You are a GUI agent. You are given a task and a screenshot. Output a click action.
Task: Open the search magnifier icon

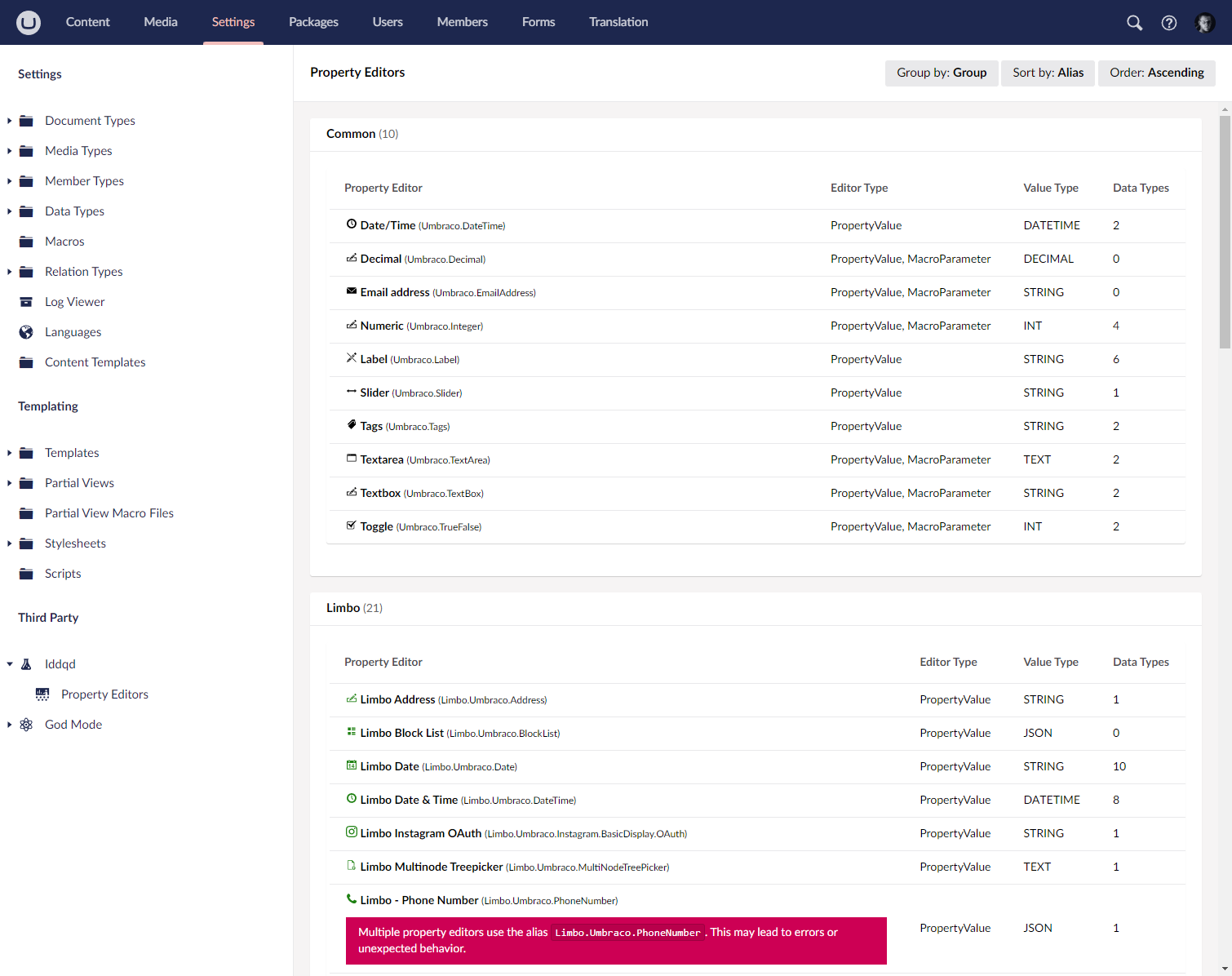pyautogui.click(x=1133, y=22)
